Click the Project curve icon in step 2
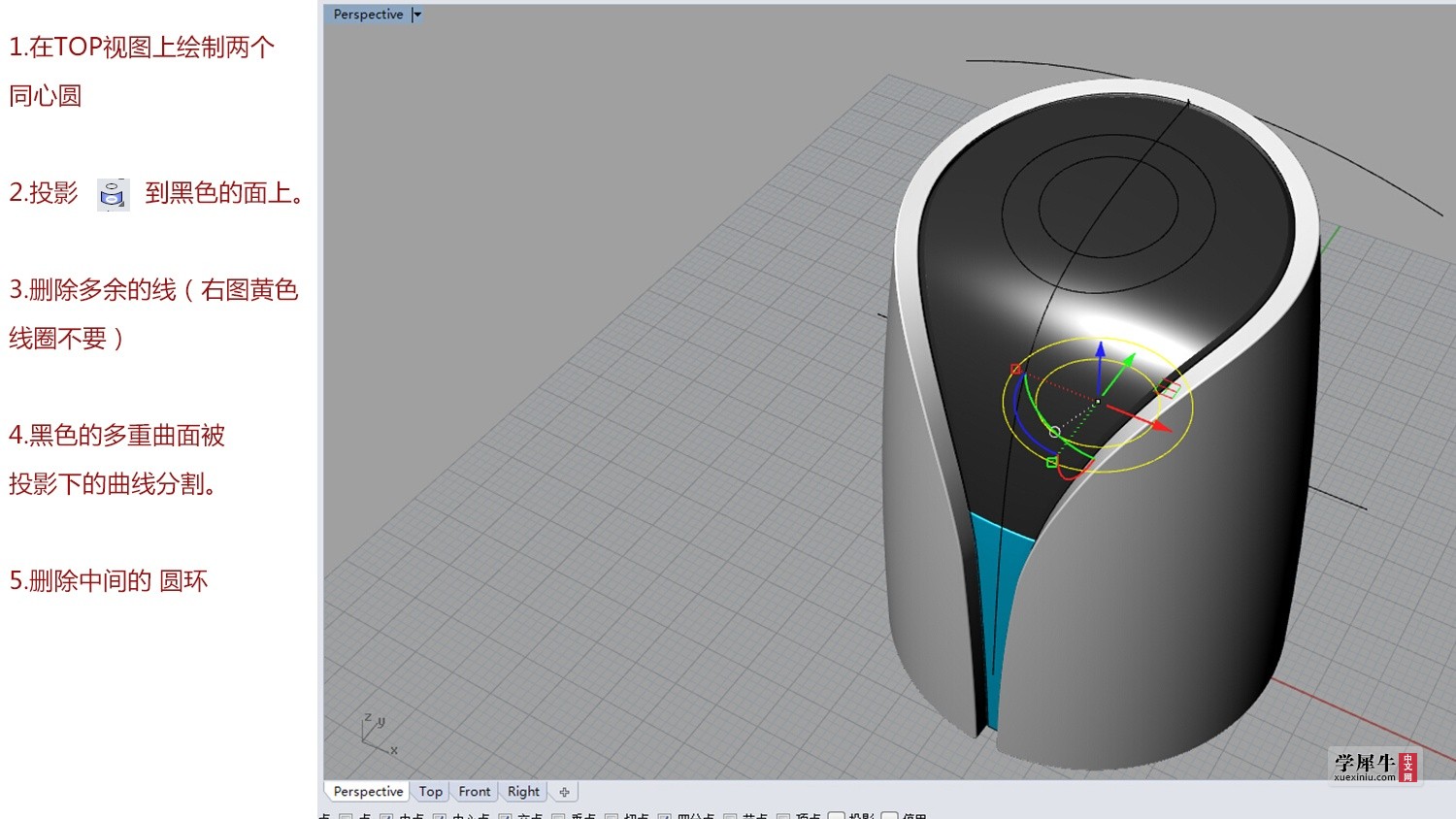 click(x=113, y=194)
